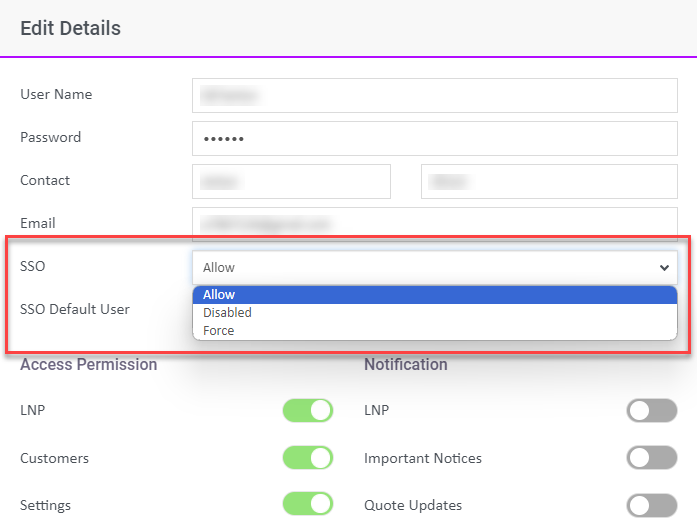Click the SSO Default User label

point(75,309)
